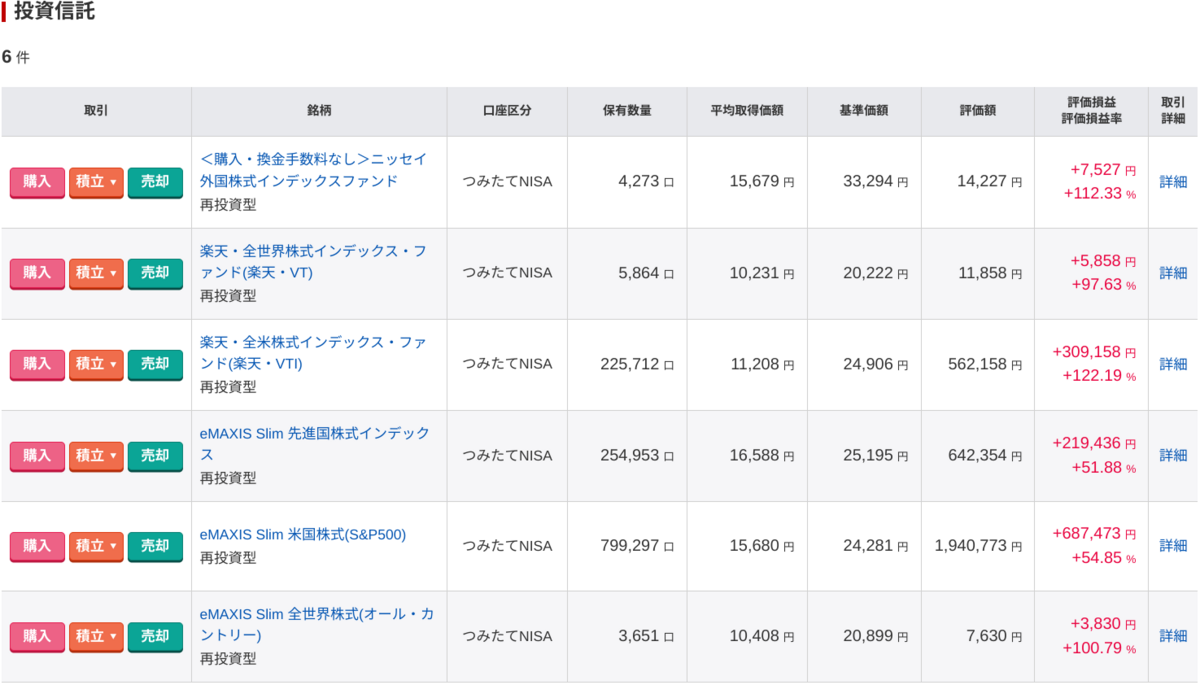Viewport: 1200px width, 685px height.
Task: Select the +309,158 円 profit value
Action: point(1094,353)
